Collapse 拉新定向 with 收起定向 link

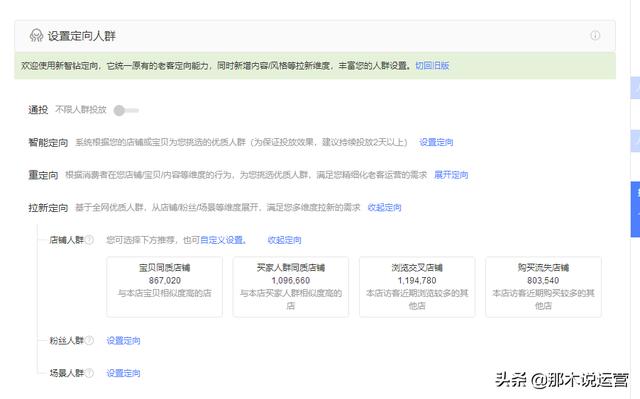click(384, 208)
